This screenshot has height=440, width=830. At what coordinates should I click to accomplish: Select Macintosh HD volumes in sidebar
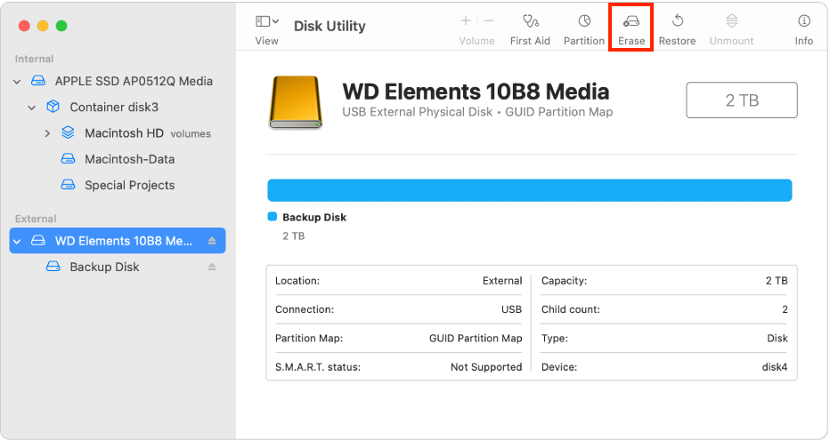point(148,133)
